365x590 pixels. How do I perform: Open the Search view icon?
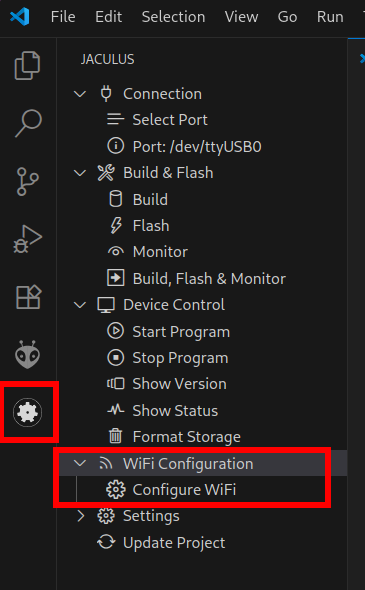click(28, 123)
